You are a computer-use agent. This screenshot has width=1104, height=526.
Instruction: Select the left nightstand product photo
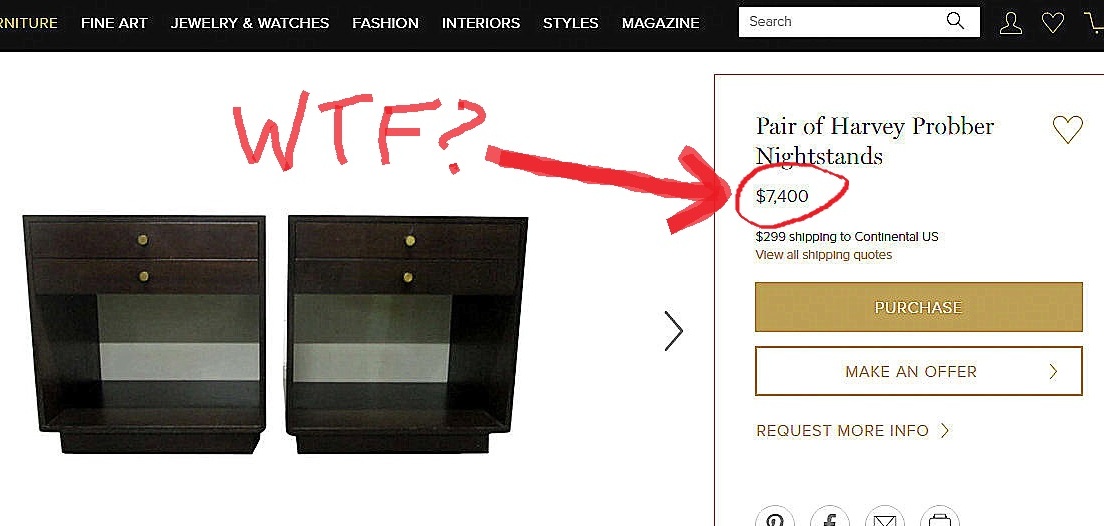(x=144, y=334)
